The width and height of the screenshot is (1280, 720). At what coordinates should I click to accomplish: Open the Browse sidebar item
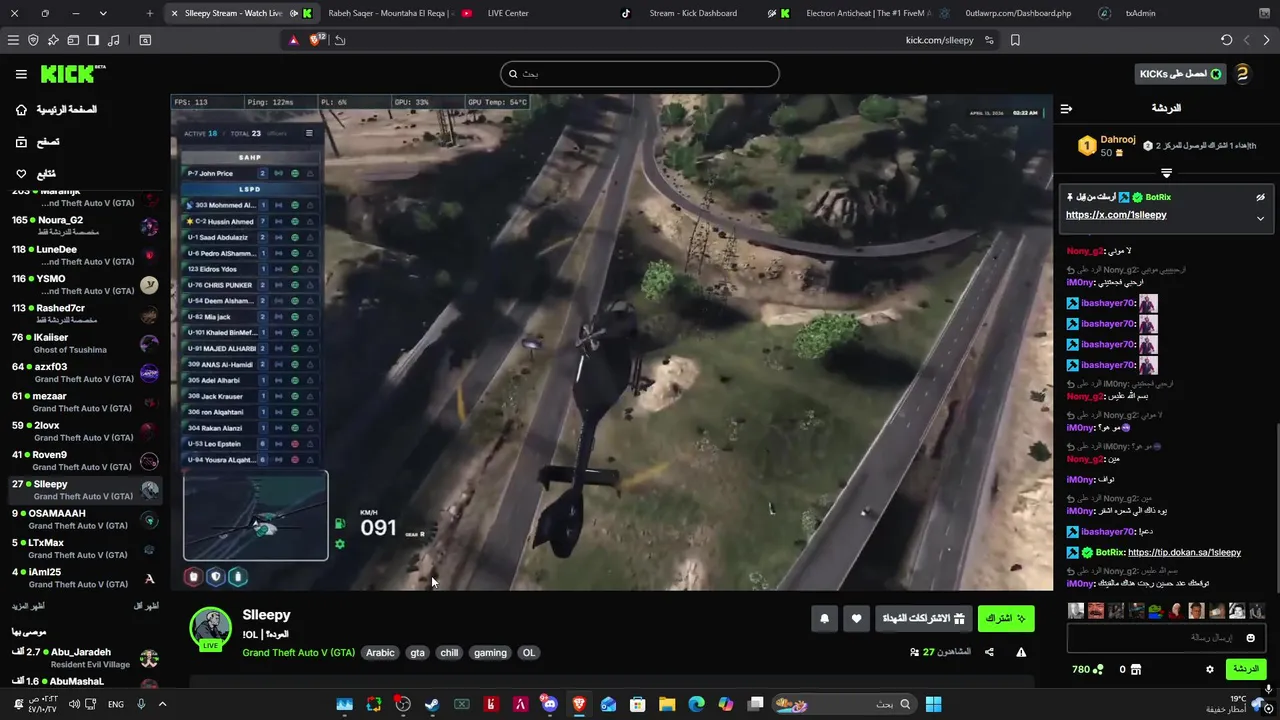tap(37, 142)
